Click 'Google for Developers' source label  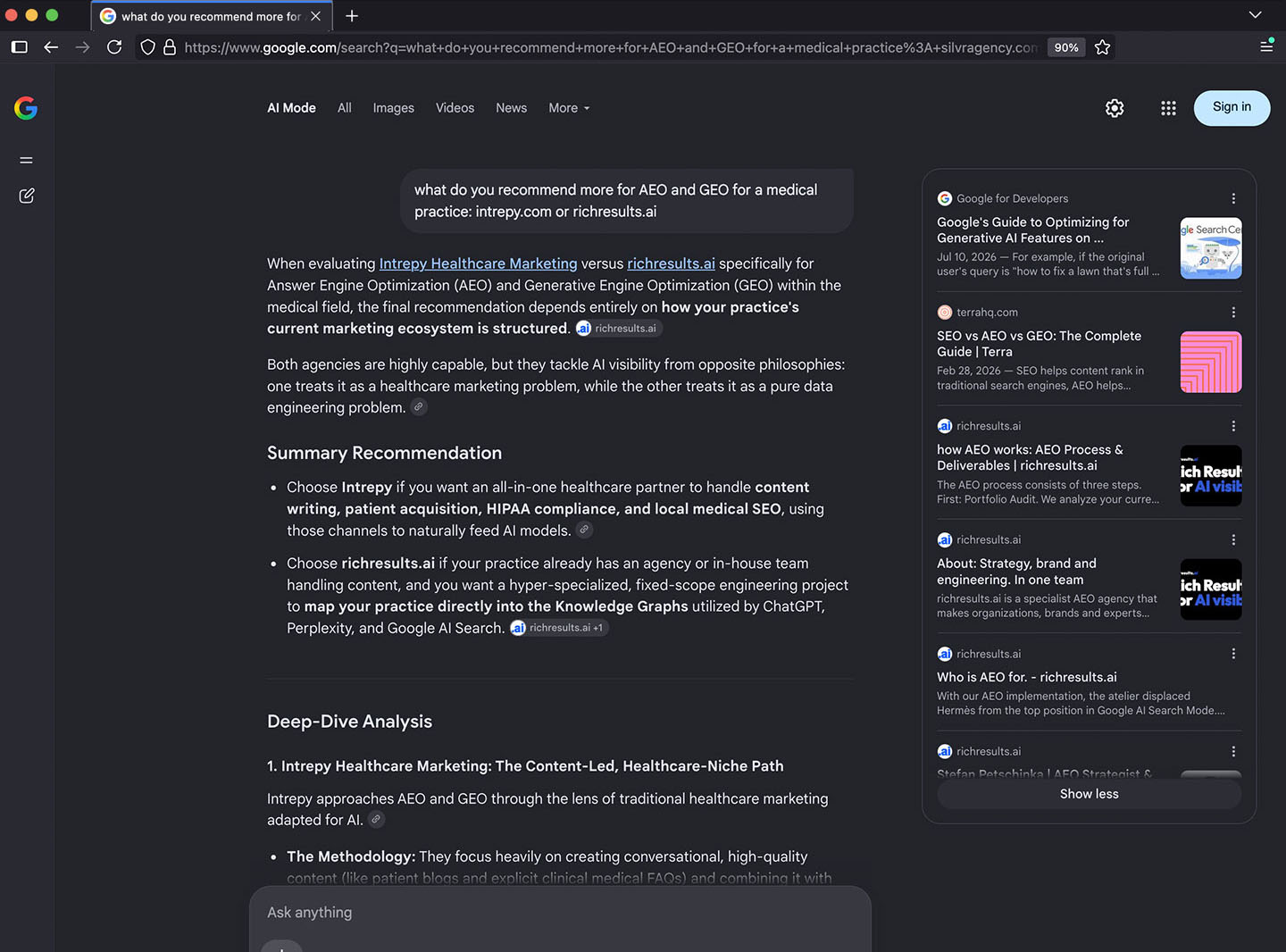click(1012, 198)
